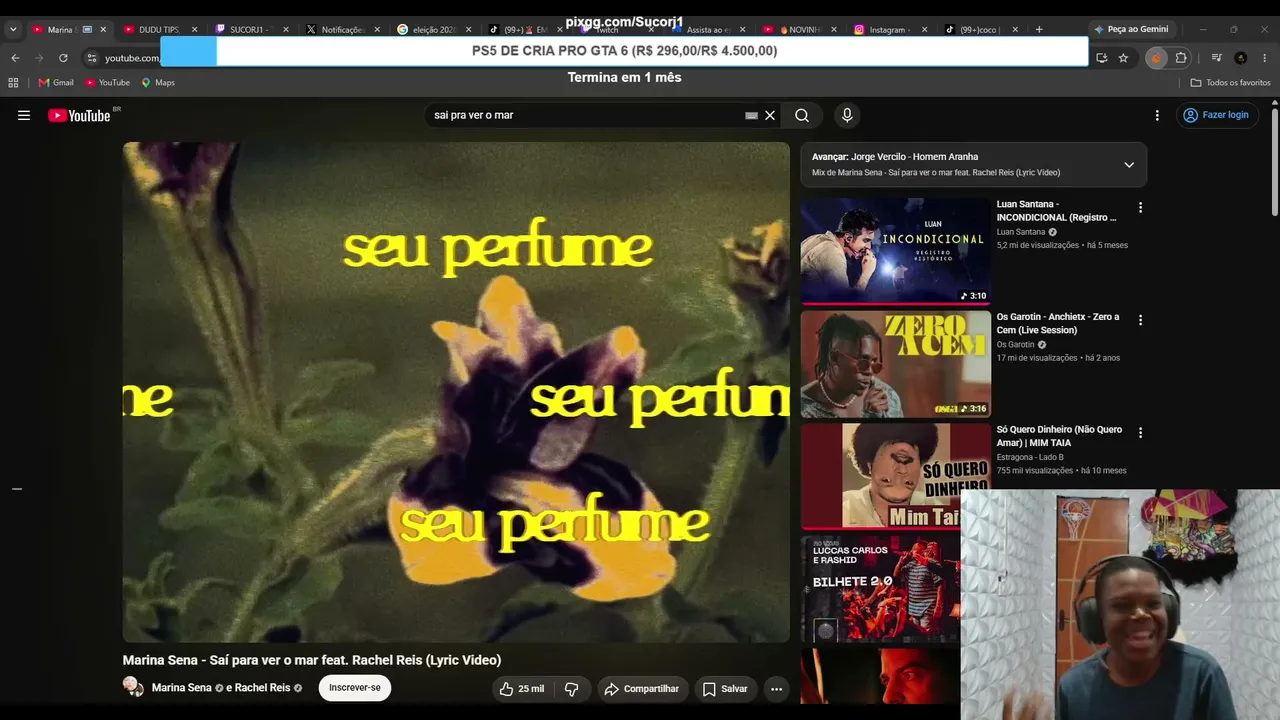1280x720 pixels.
Task: Open the Todos os favoritos folder
Action: click(x=1230, y=83)
